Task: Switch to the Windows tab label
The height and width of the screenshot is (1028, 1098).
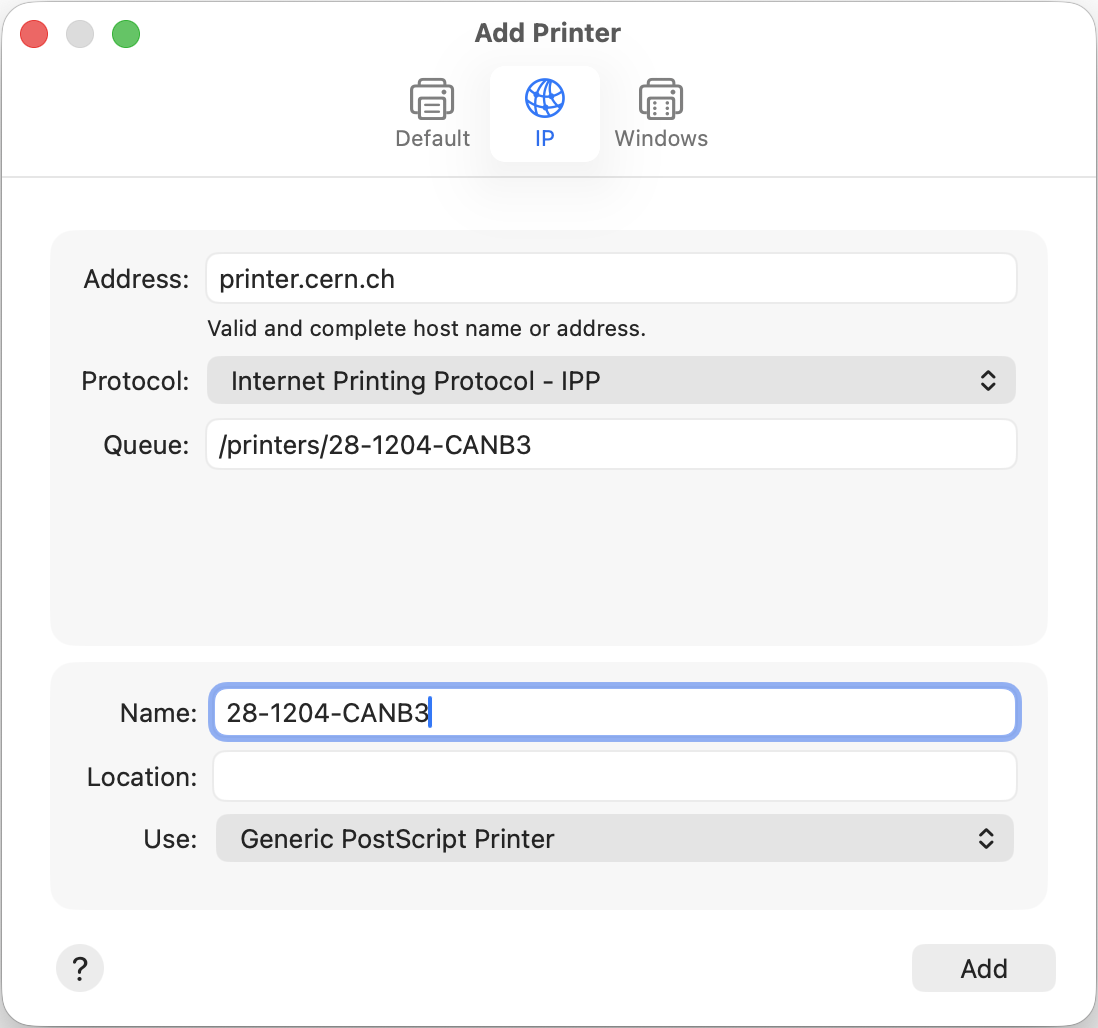Action: 661,139
